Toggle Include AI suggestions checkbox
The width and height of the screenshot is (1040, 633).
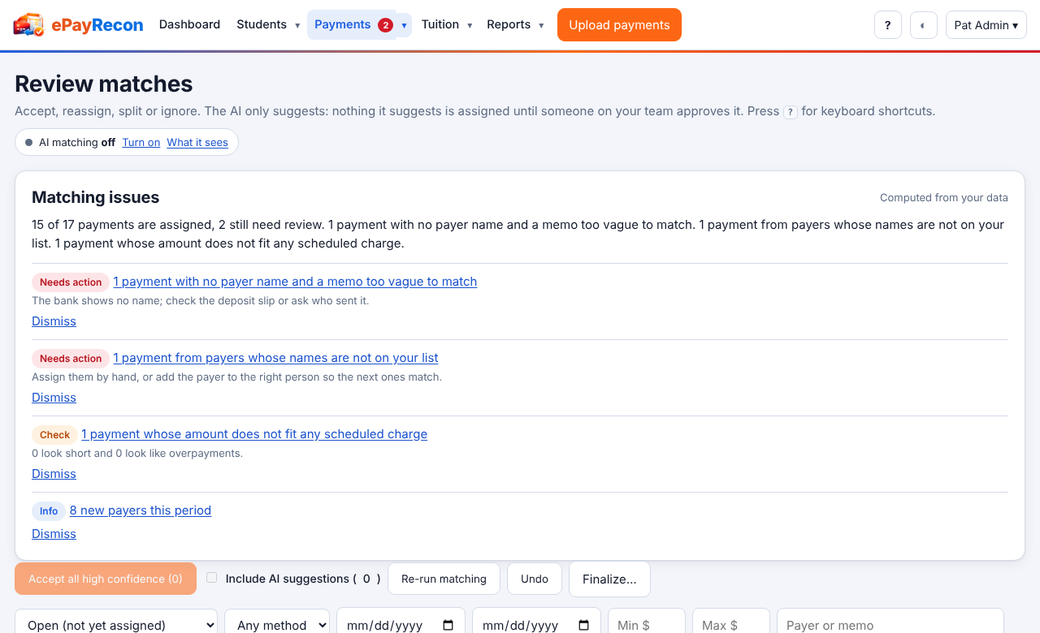click(212, 577)
